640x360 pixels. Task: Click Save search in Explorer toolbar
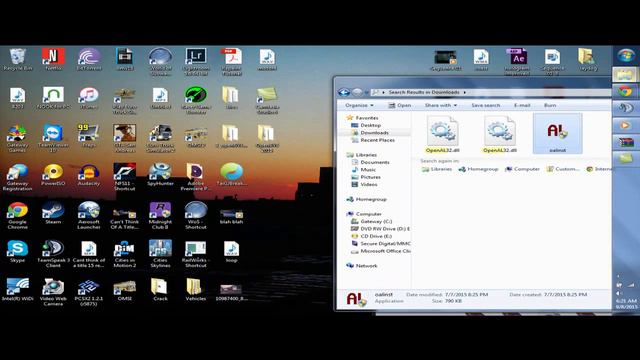click(486, 105)
